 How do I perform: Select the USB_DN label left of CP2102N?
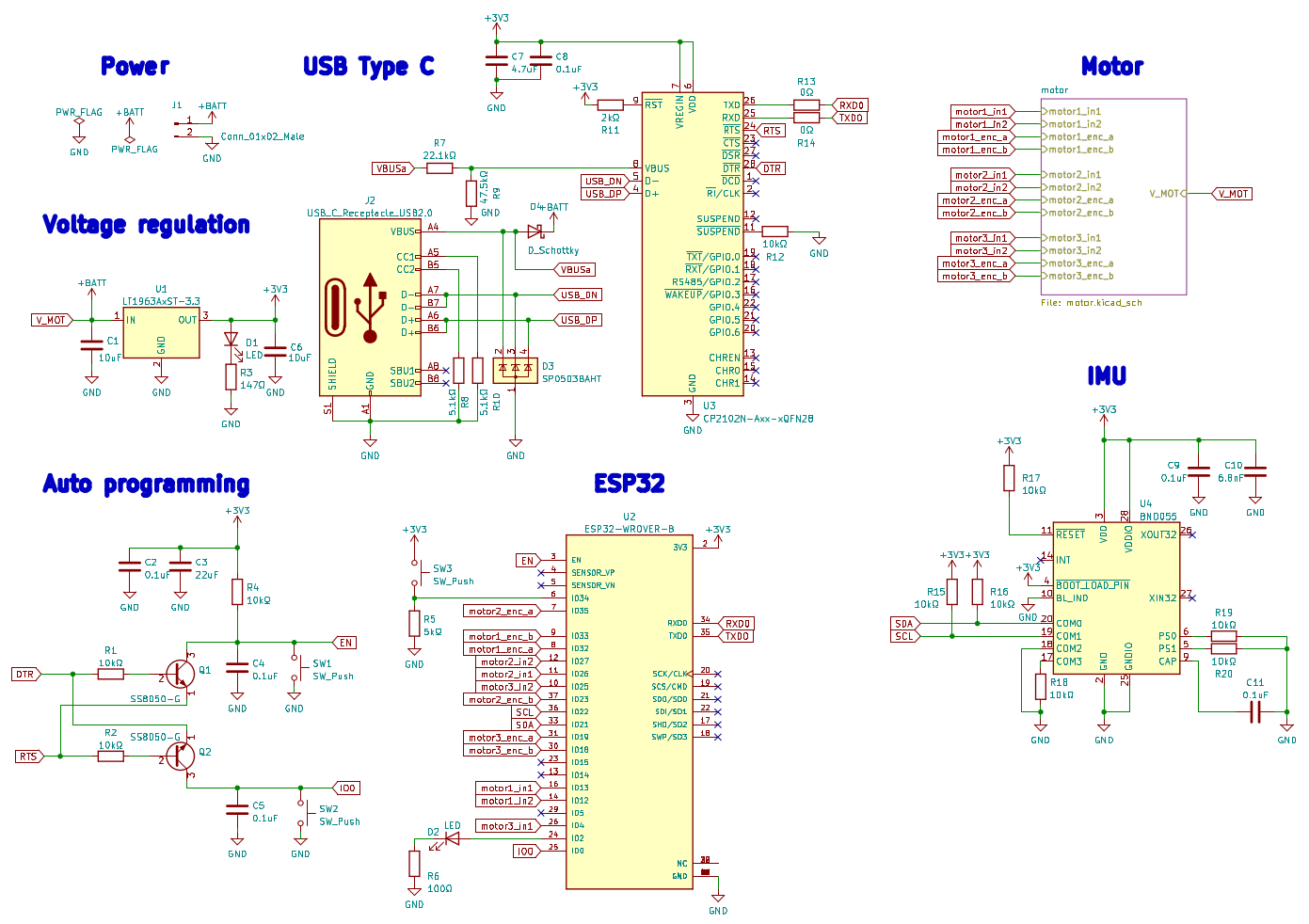pyautogui.click(x=605, y=181)
